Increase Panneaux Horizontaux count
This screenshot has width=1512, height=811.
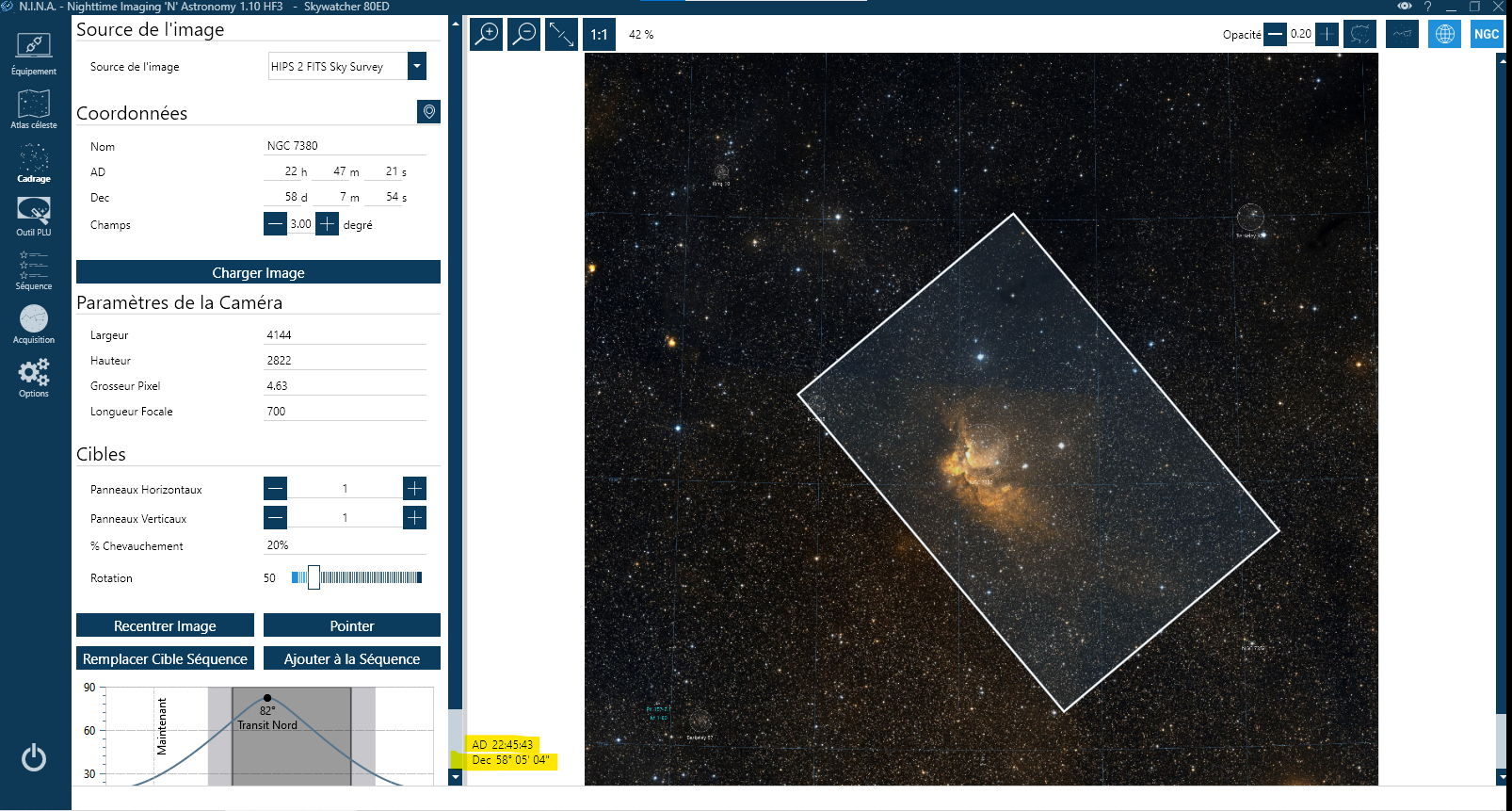[414, 488]
